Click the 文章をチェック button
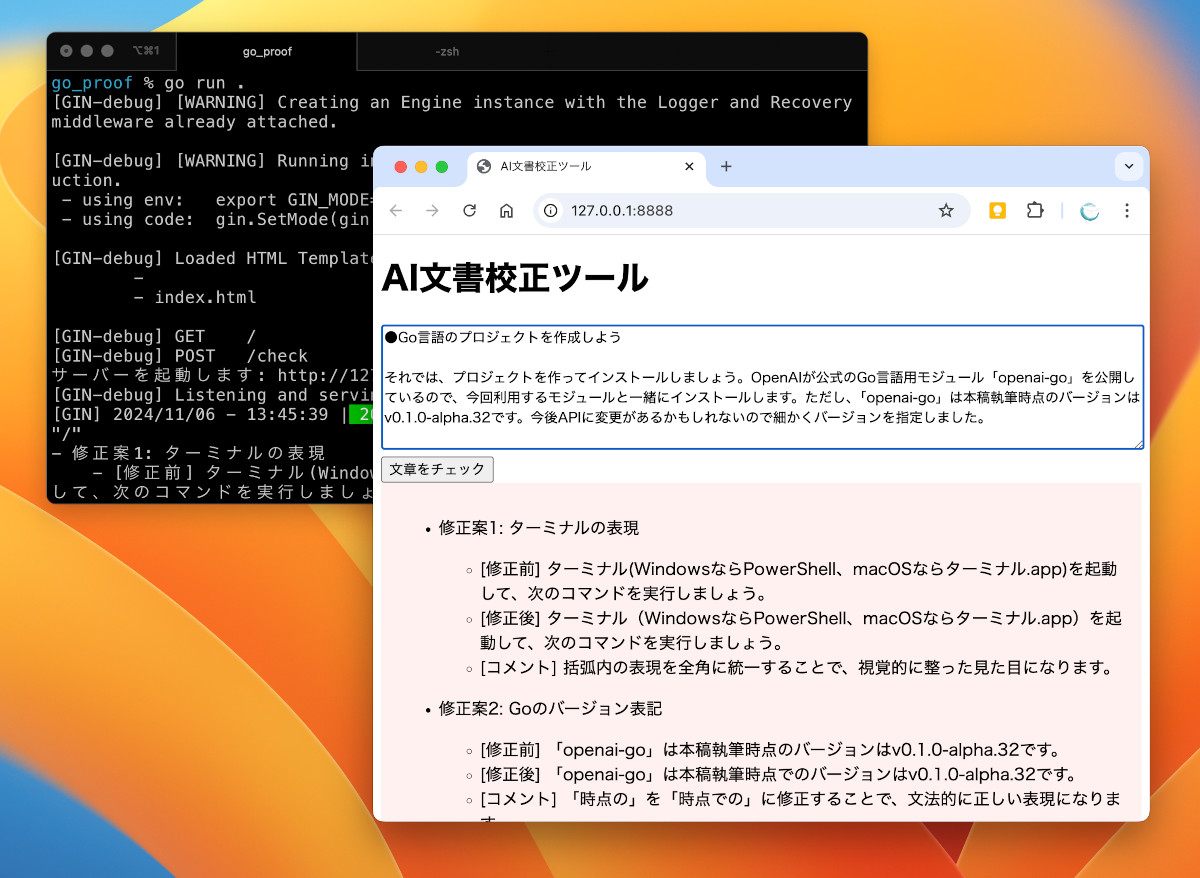This screenshot has height=878, width=1200. point(437,469)
